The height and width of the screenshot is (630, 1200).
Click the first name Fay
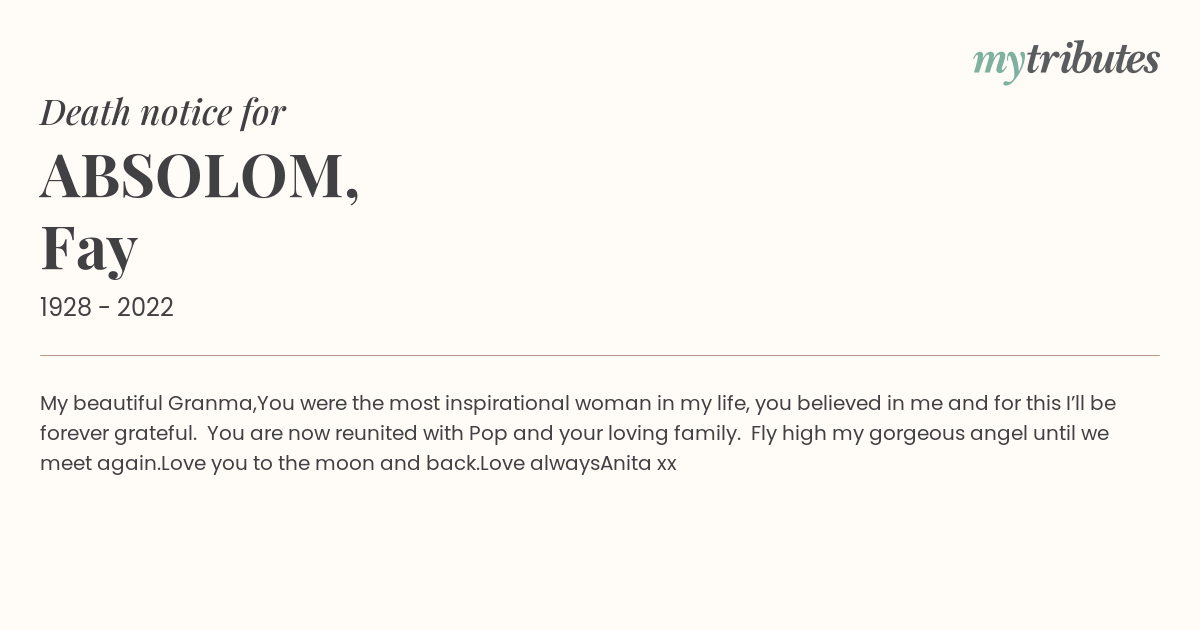point(89,247)
